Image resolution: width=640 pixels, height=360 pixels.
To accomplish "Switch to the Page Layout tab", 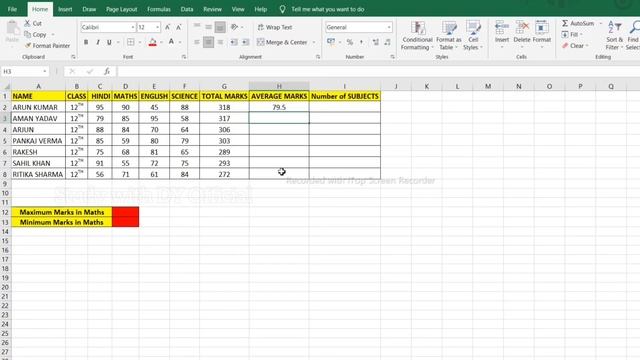I will tap(121, 9).
